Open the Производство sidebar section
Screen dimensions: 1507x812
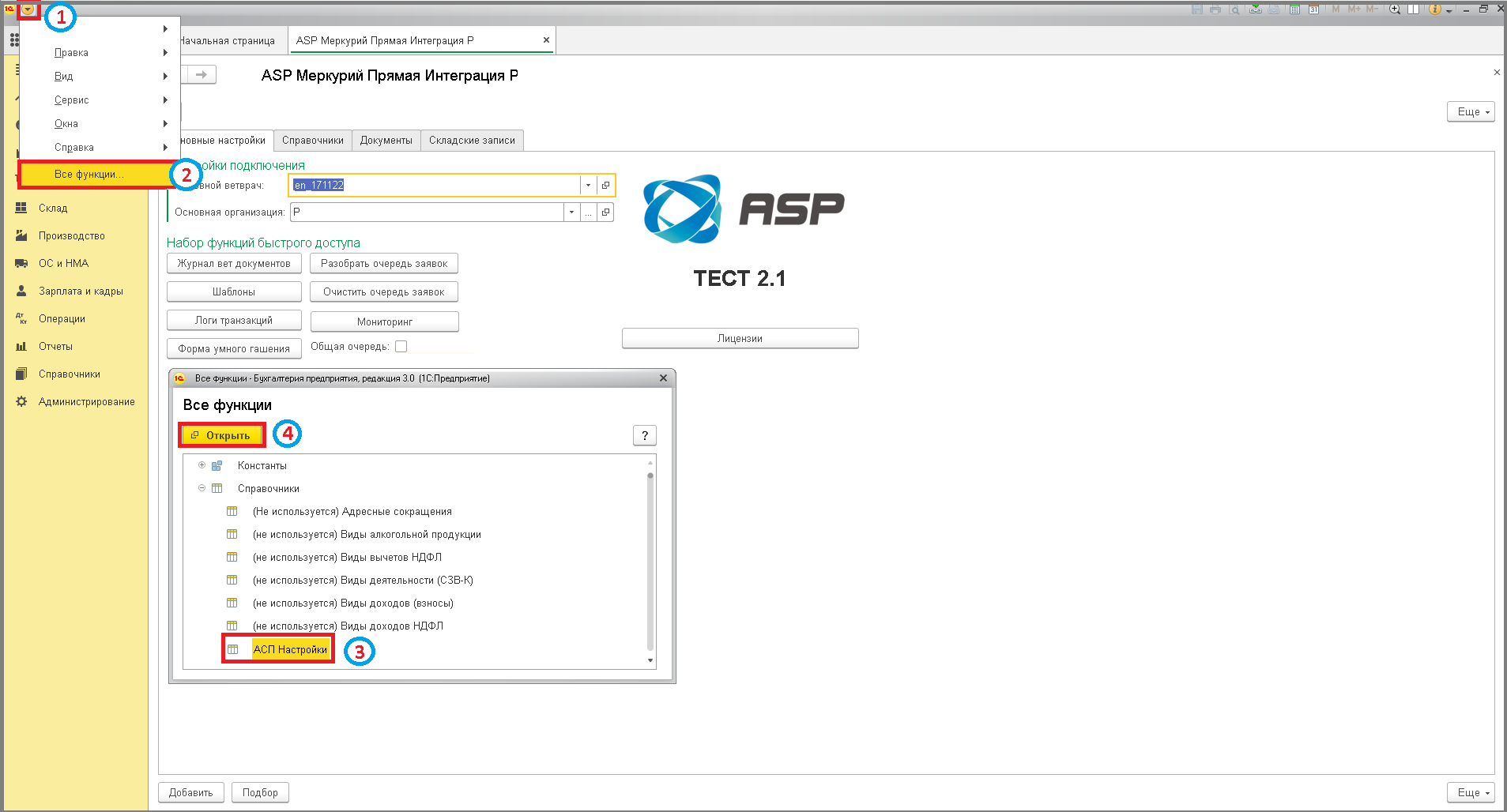point(71,236)
